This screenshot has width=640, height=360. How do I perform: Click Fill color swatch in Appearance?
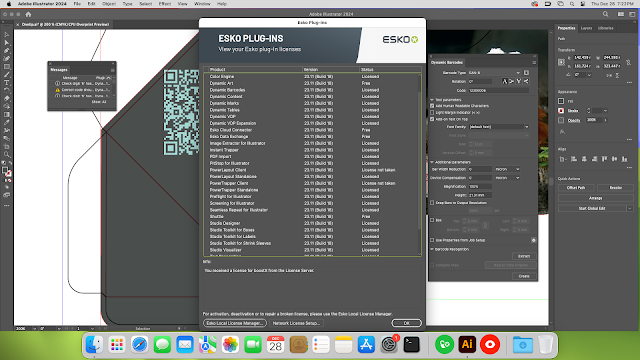coord(561,101)
